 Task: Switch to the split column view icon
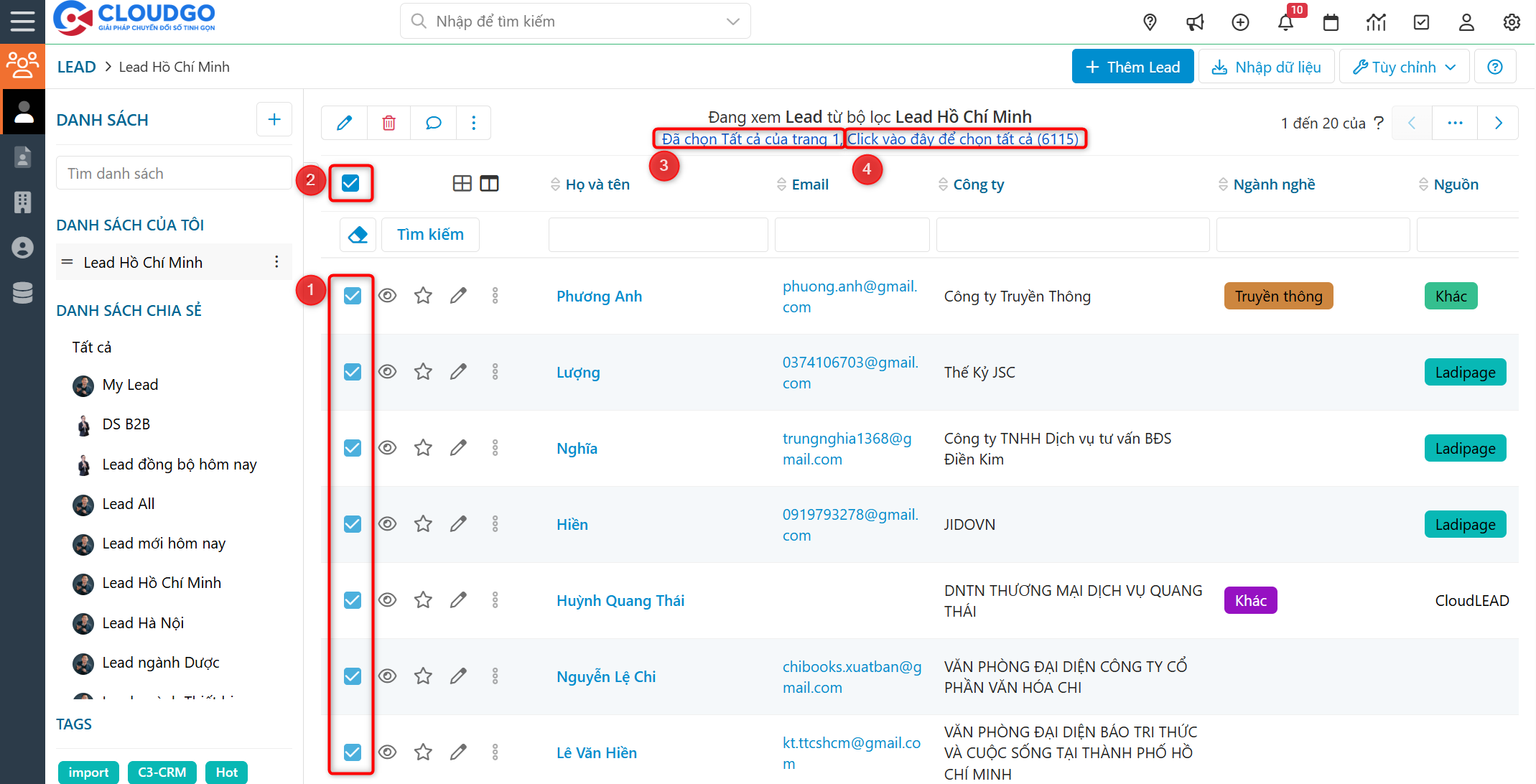[x=489, y=184]
